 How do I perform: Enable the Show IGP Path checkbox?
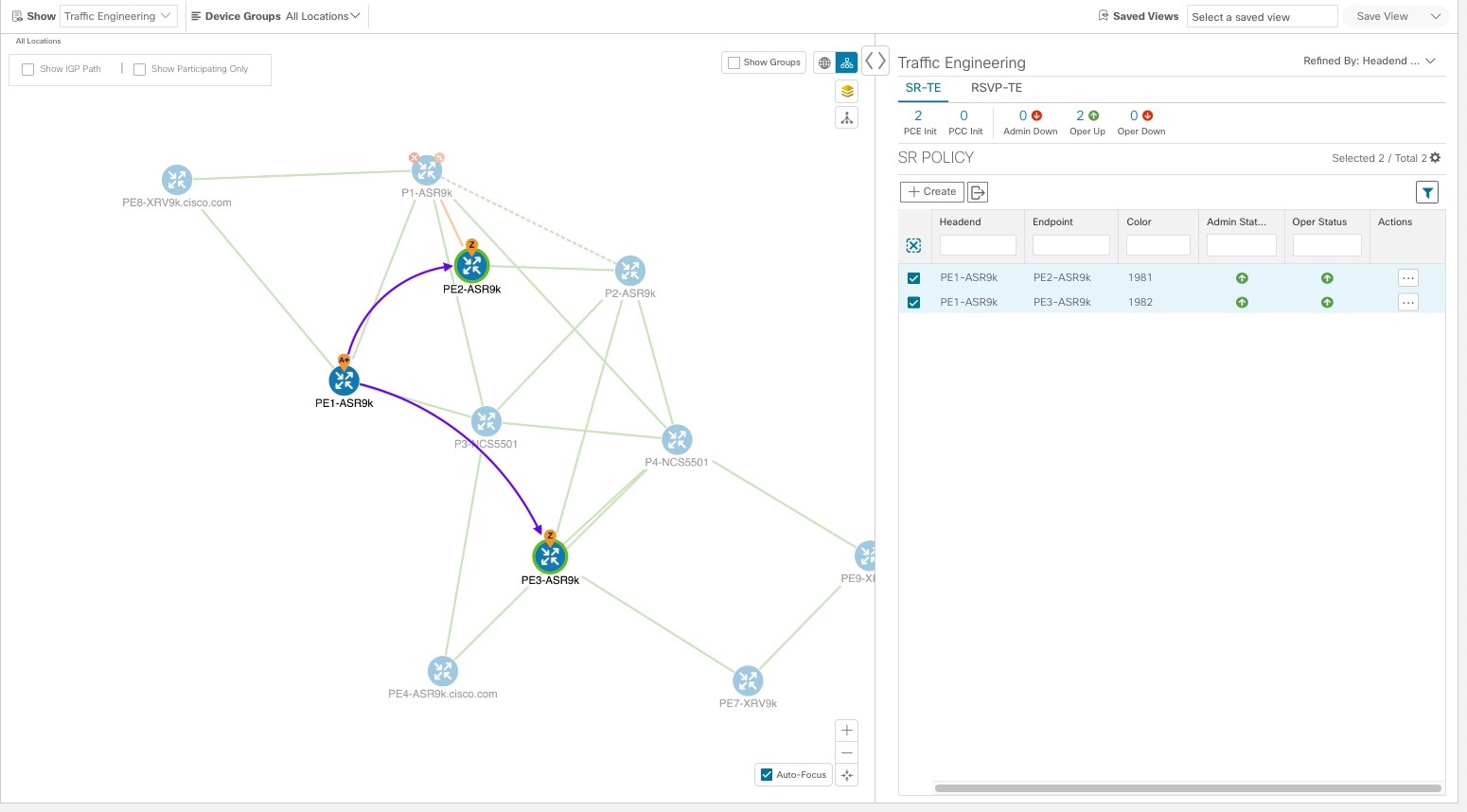point(28,69)
